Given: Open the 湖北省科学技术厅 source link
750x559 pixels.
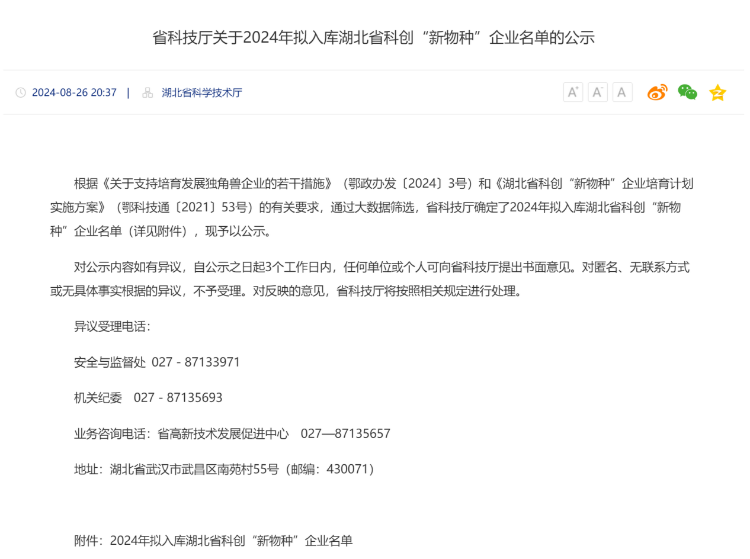Looking at the screenshot, I should click(x=201, y=93).
